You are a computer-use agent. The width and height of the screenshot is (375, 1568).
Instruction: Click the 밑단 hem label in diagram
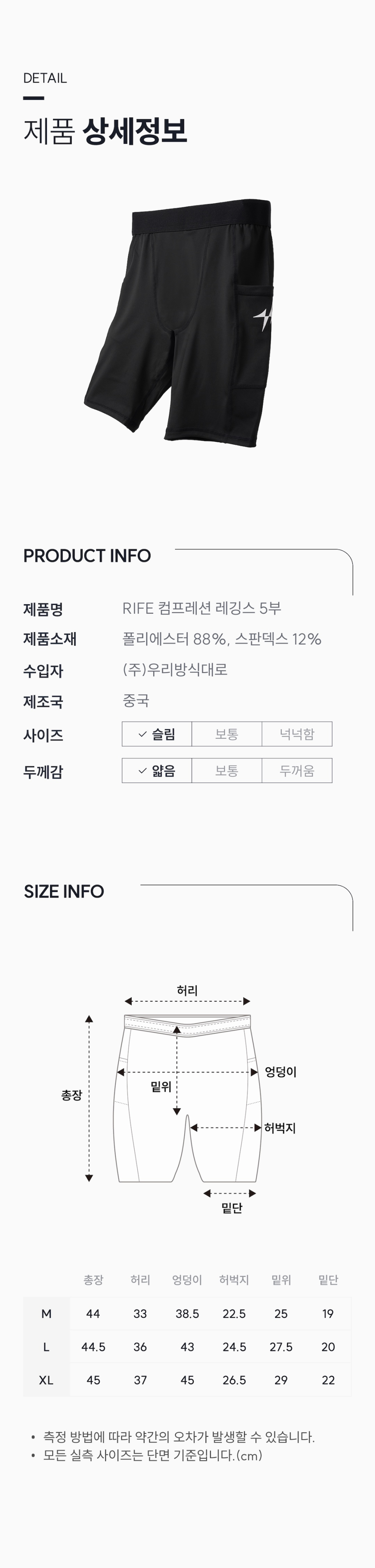coord(231,1208)
